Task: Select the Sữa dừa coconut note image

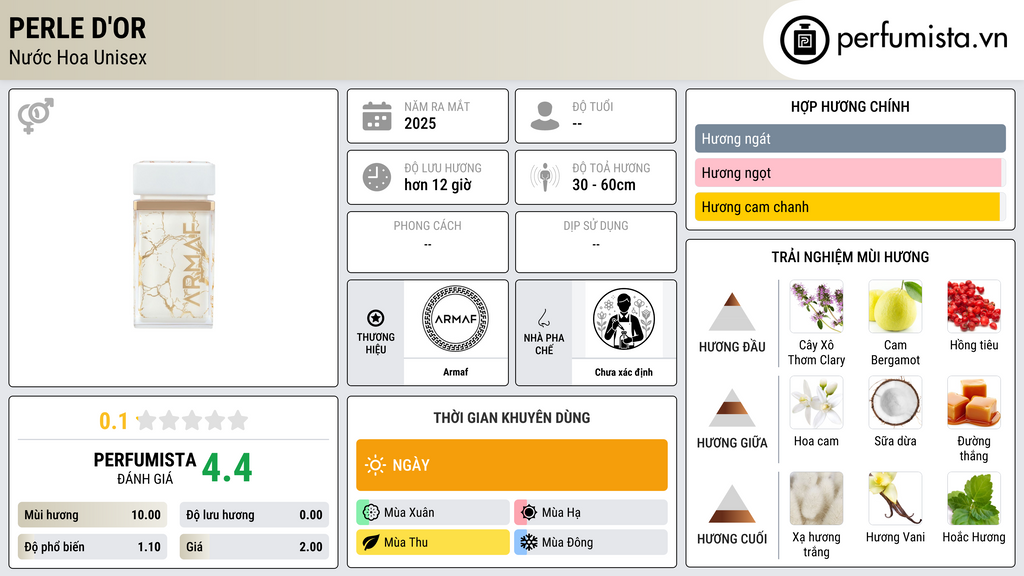Action: pos(895,402)
